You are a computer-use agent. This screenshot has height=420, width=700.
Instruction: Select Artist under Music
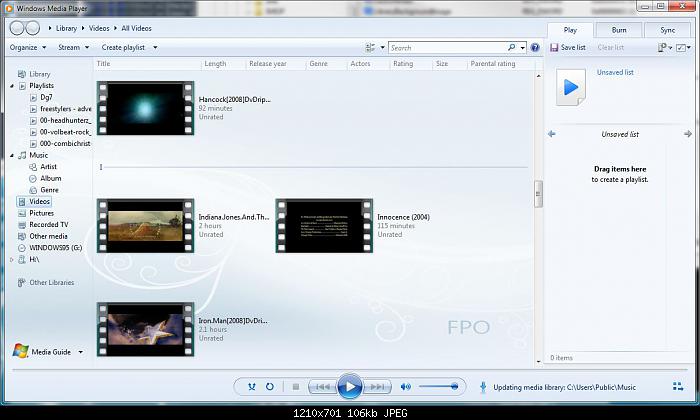43,167
